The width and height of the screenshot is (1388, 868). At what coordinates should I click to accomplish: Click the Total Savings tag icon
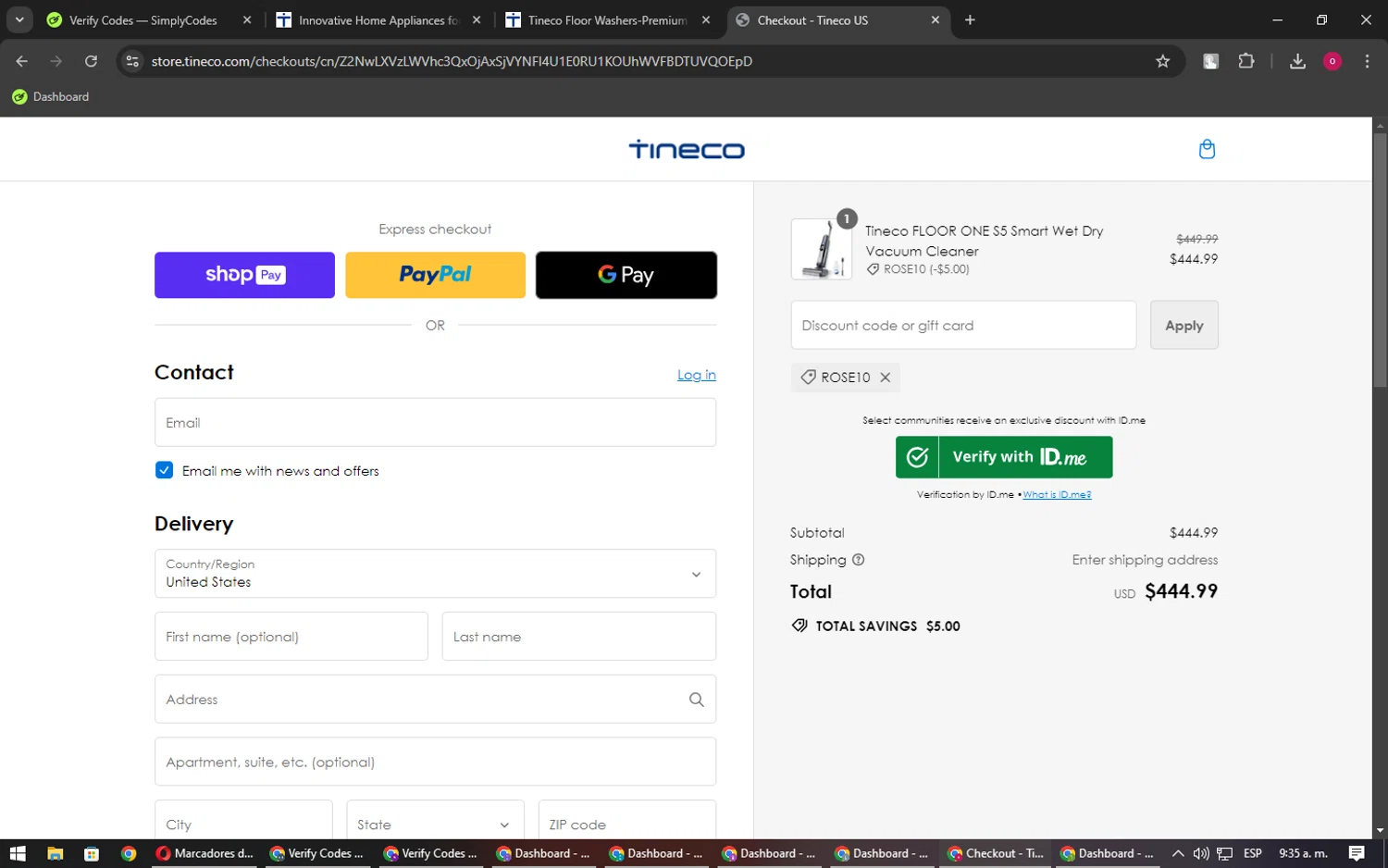pos(799,626)
